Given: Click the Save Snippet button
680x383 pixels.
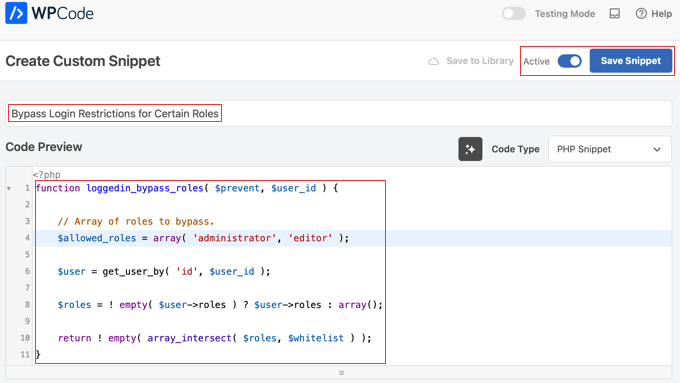Looking at the screenshot, I should click(x=631, y=61).
